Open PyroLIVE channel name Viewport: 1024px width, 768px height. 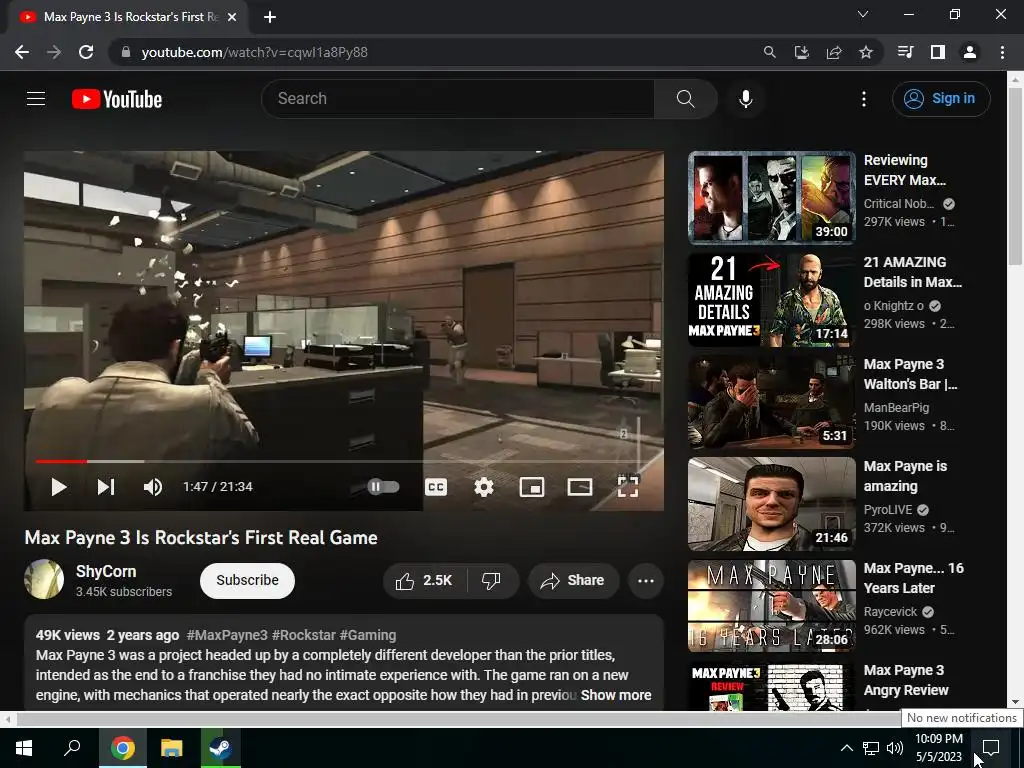888,509
